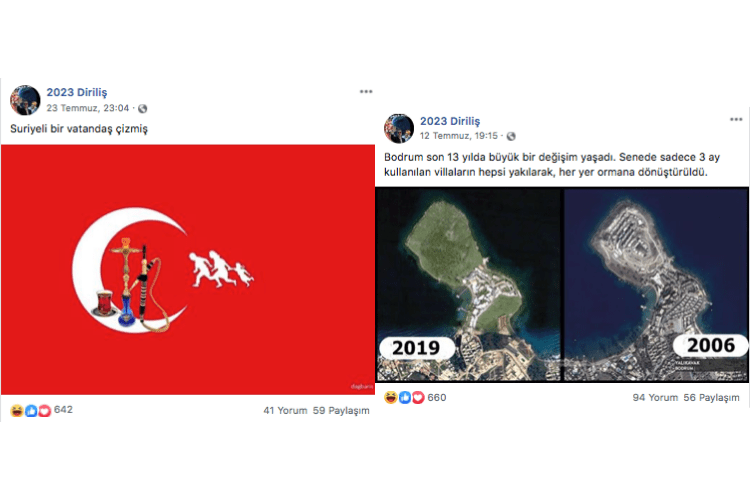Click the left post's 2023 Diriliş profile picture
750x500 pixels.
click(x=25, y=100)
